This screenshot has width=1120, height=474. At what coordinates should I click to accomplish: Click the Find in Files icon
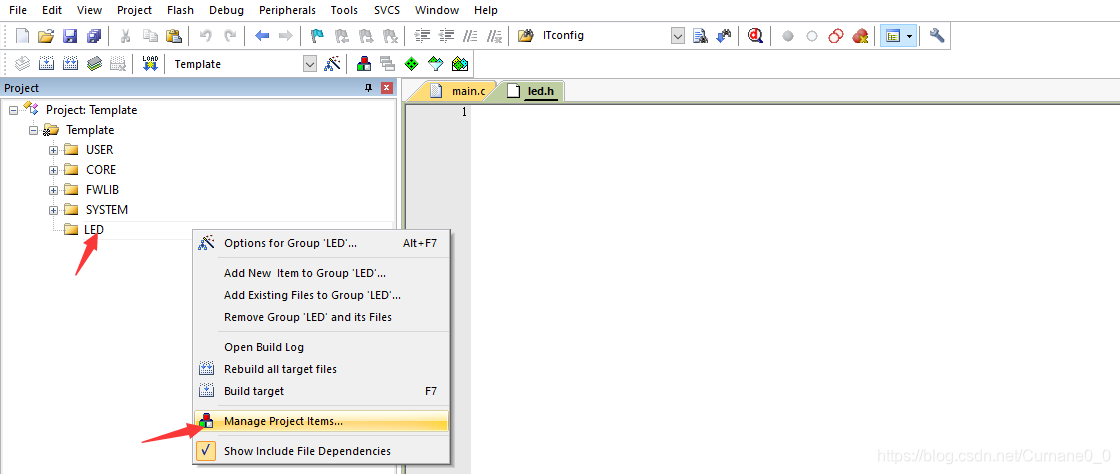(526, 36)
